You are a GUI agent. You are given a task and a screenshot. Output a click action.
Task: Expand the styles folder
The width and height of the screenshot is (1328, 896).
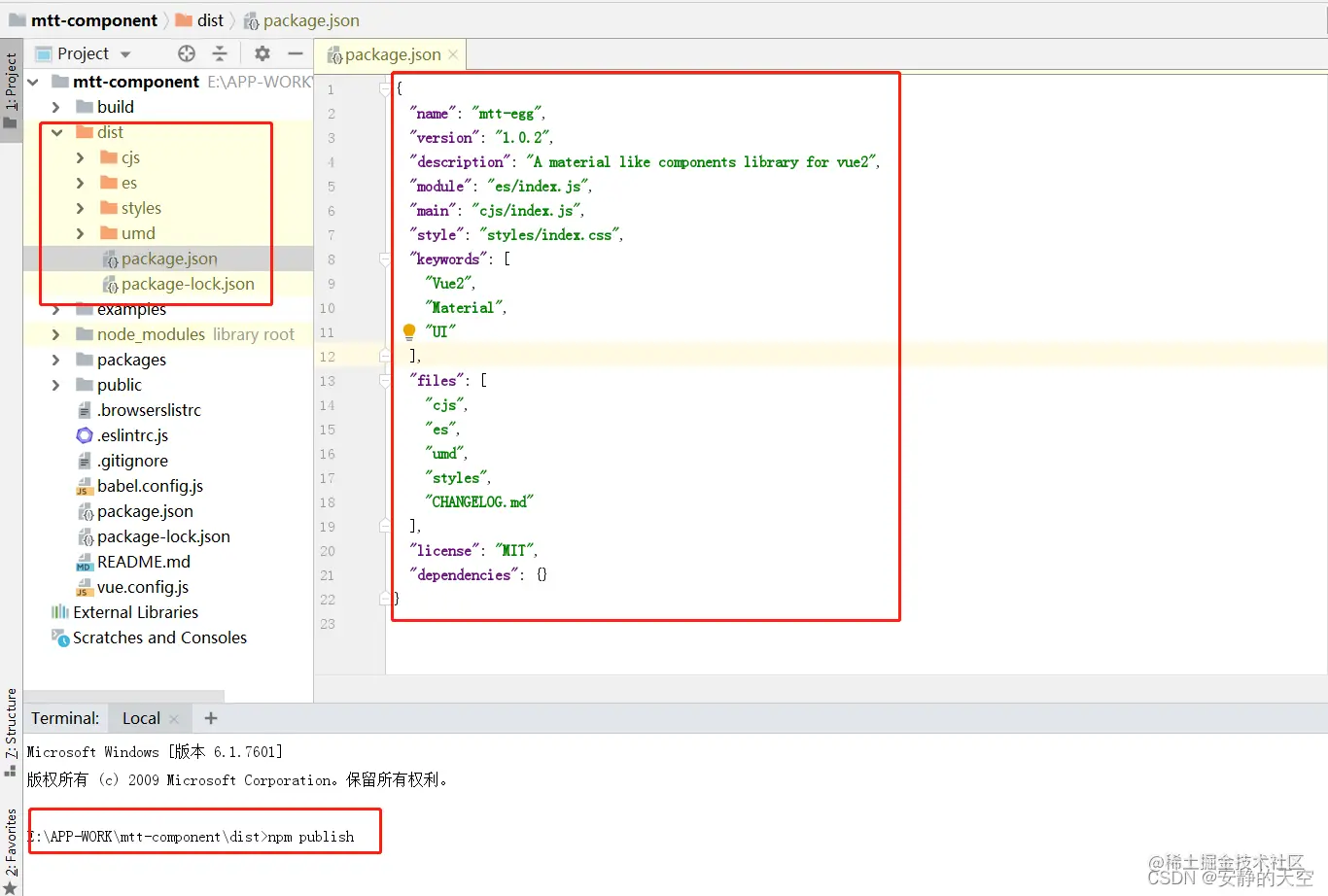pos(80,208)
